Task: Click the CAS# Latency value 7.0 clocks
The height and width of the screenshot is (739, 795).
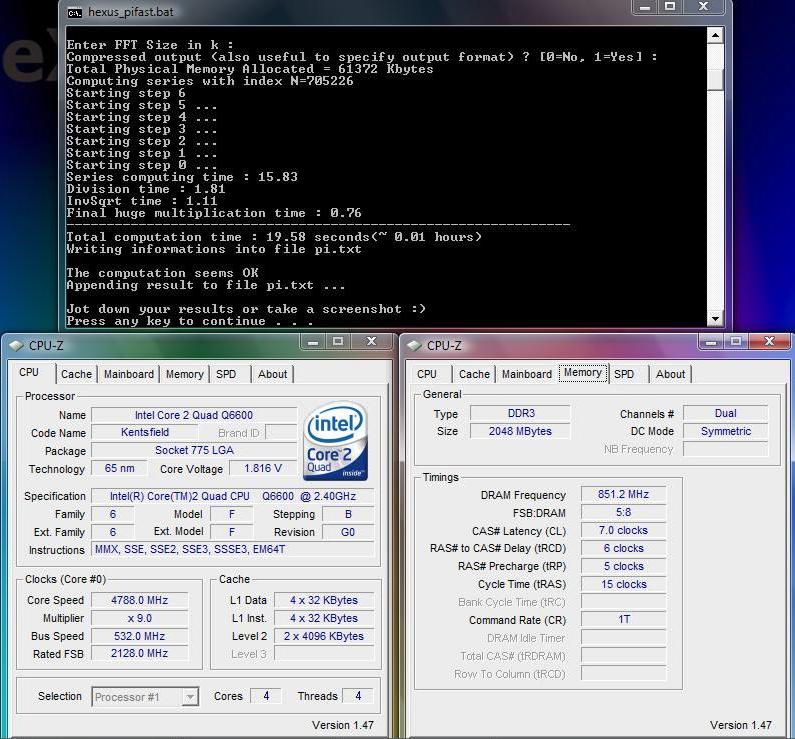Action: 624,530
